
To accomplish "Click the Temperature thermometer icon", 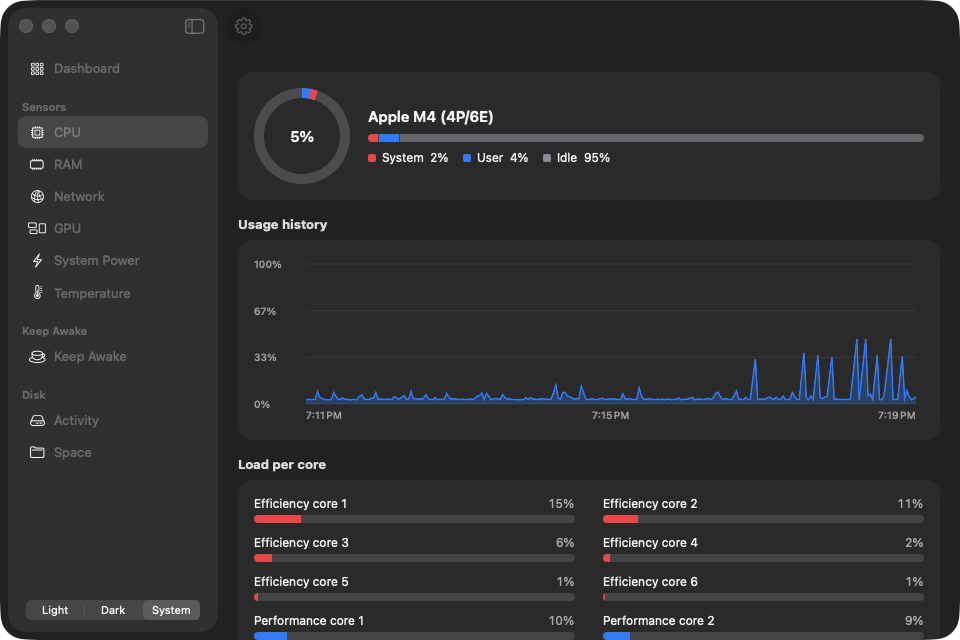I will point(37,293).
